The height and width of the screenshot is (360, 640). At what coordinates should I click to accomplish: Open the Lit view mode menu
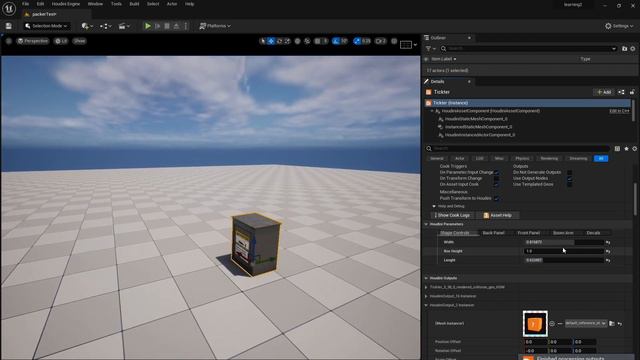pyautogui.click(x=61, y=41)
